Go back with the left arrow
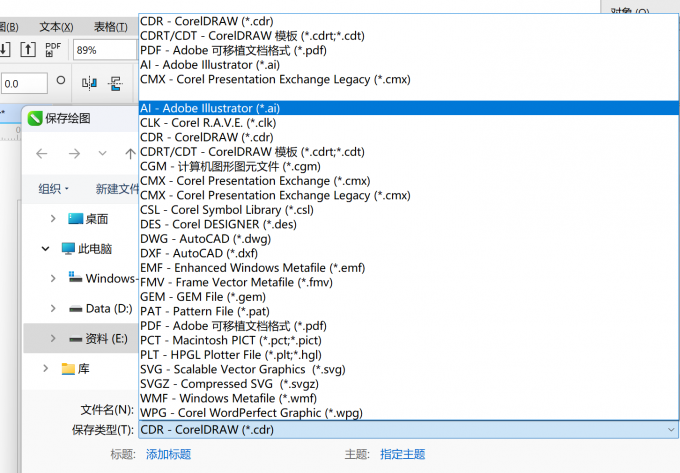 [42, 153]
